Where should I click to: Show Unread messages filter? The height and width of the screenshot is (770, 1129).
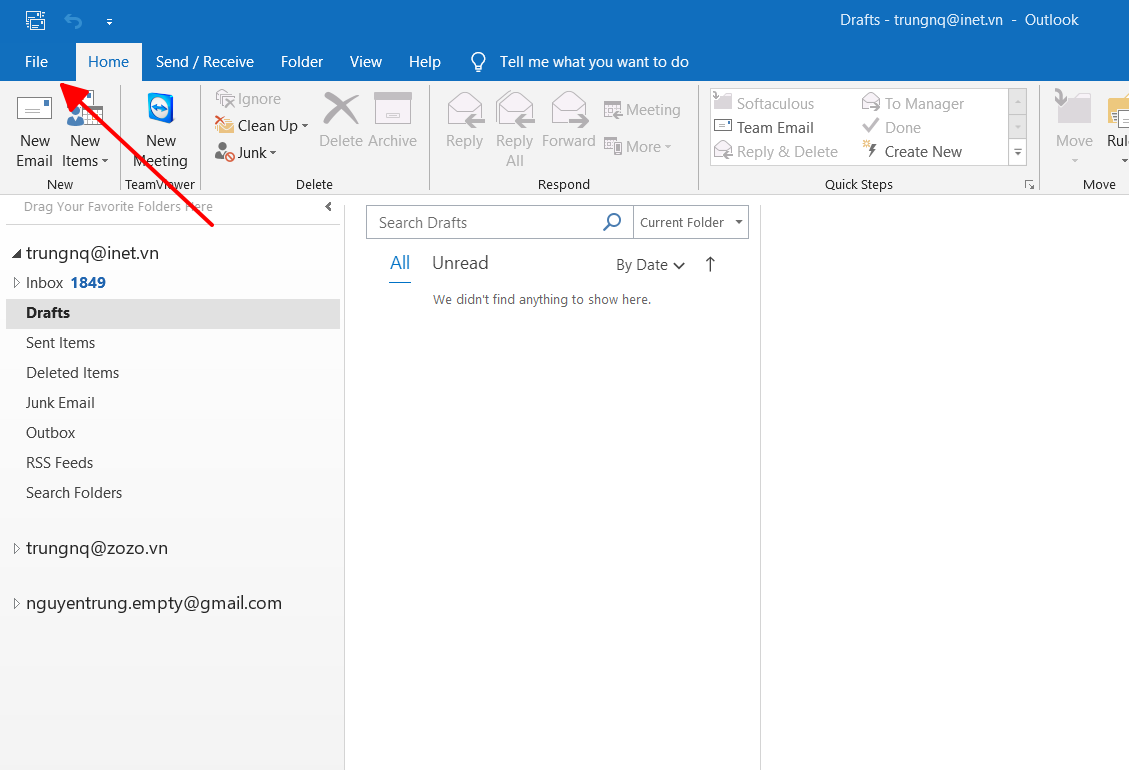click(460, 264)
